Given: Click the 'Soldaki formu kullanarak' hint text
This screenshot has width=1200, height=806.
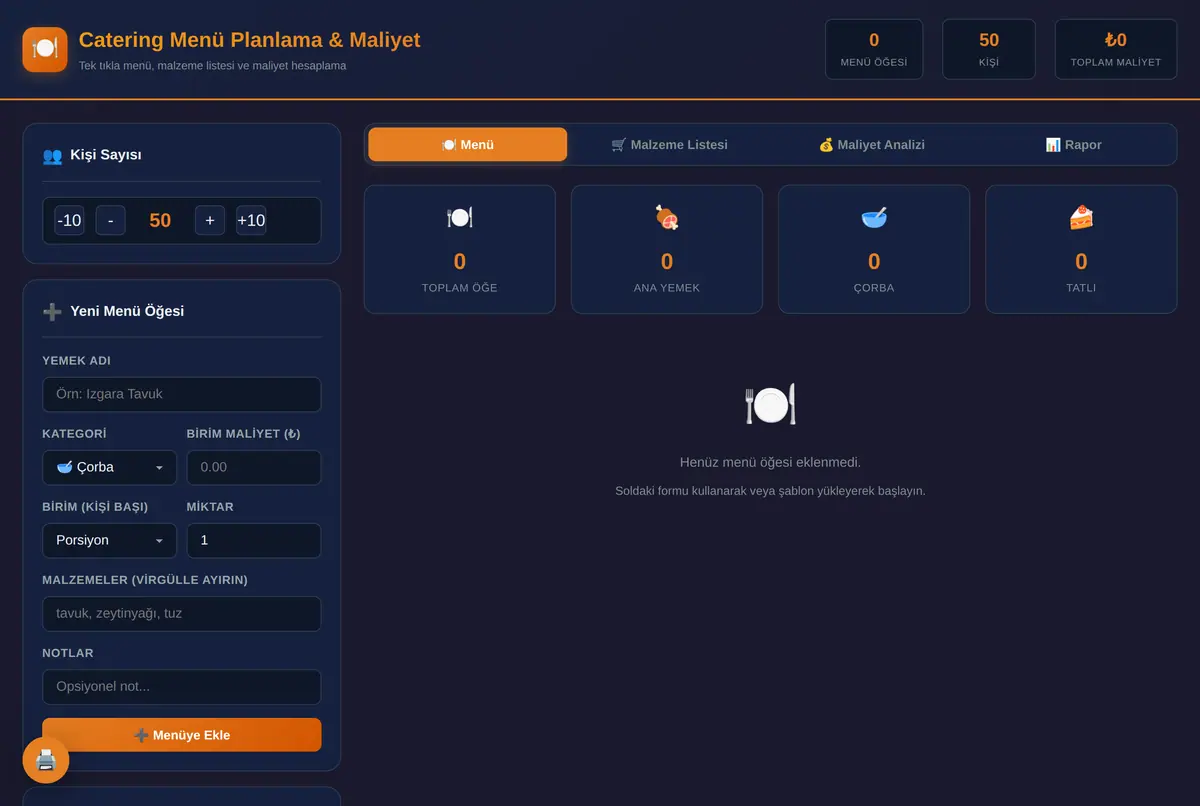Looking at the screenshot, I should click(x=770, y=491).
